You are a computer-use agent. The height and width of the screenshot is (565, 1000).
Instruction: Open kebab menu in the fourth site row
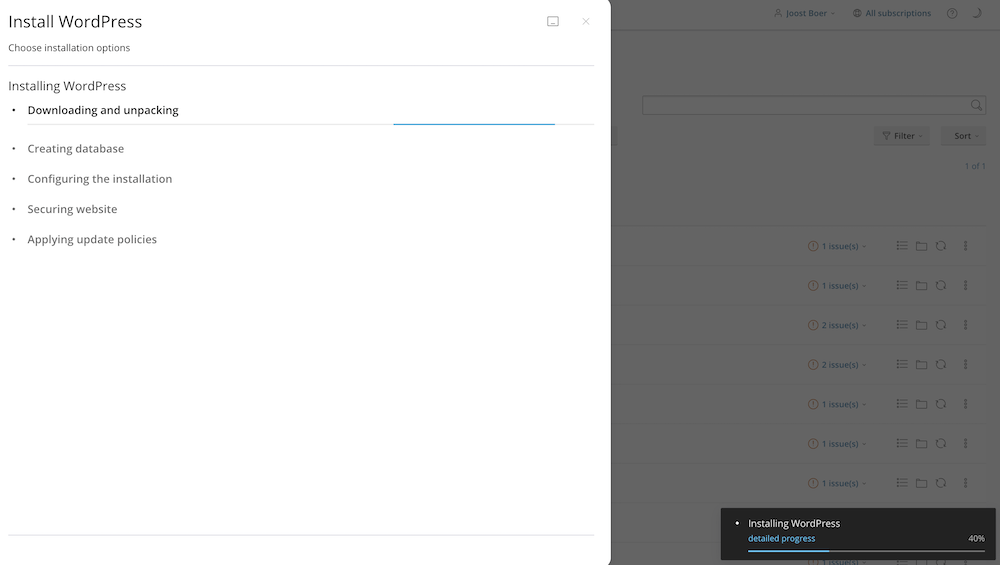click(x=966, y=365)
